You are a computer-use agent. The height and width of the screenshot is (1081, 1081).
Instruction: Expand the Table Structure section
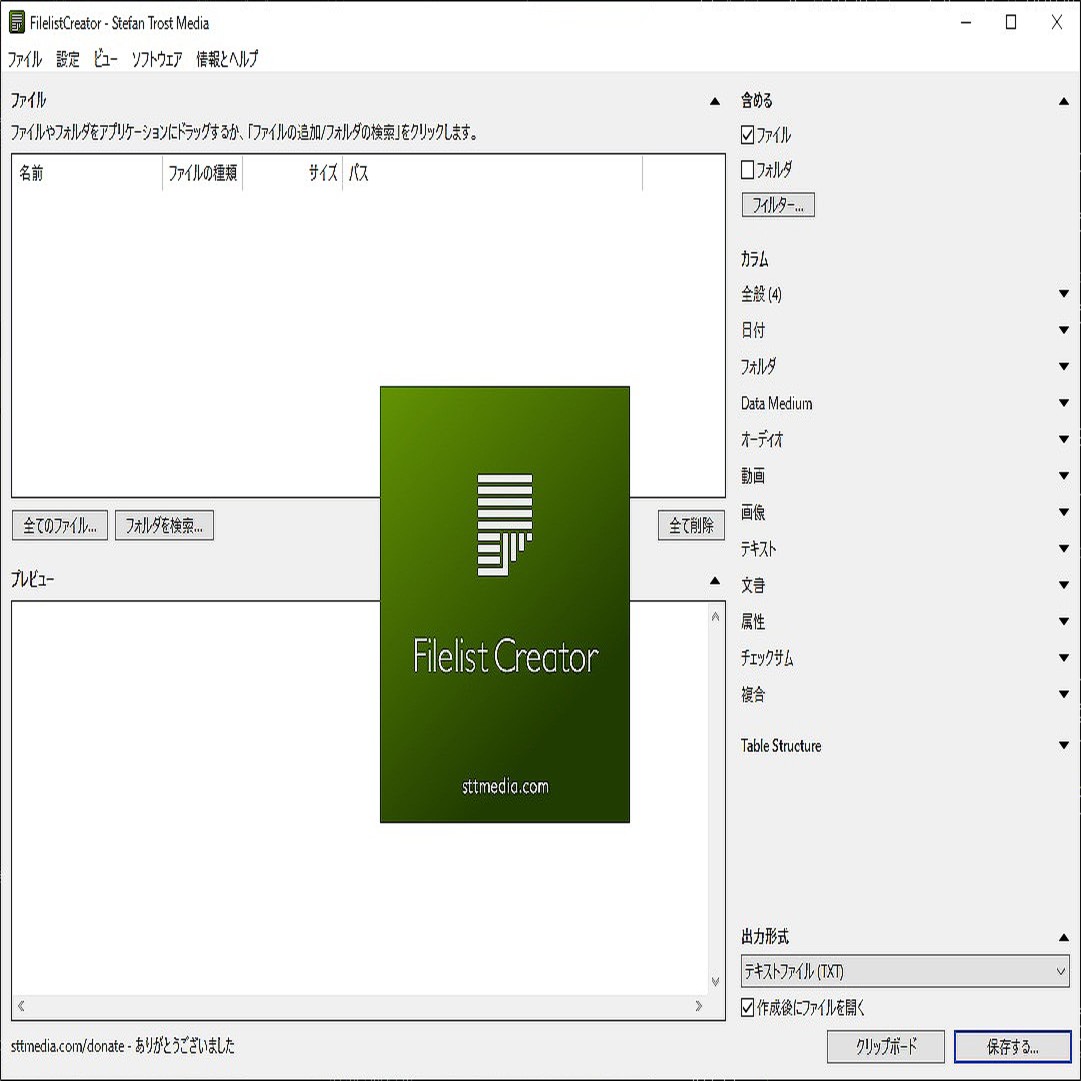[x=1065, y=745]
